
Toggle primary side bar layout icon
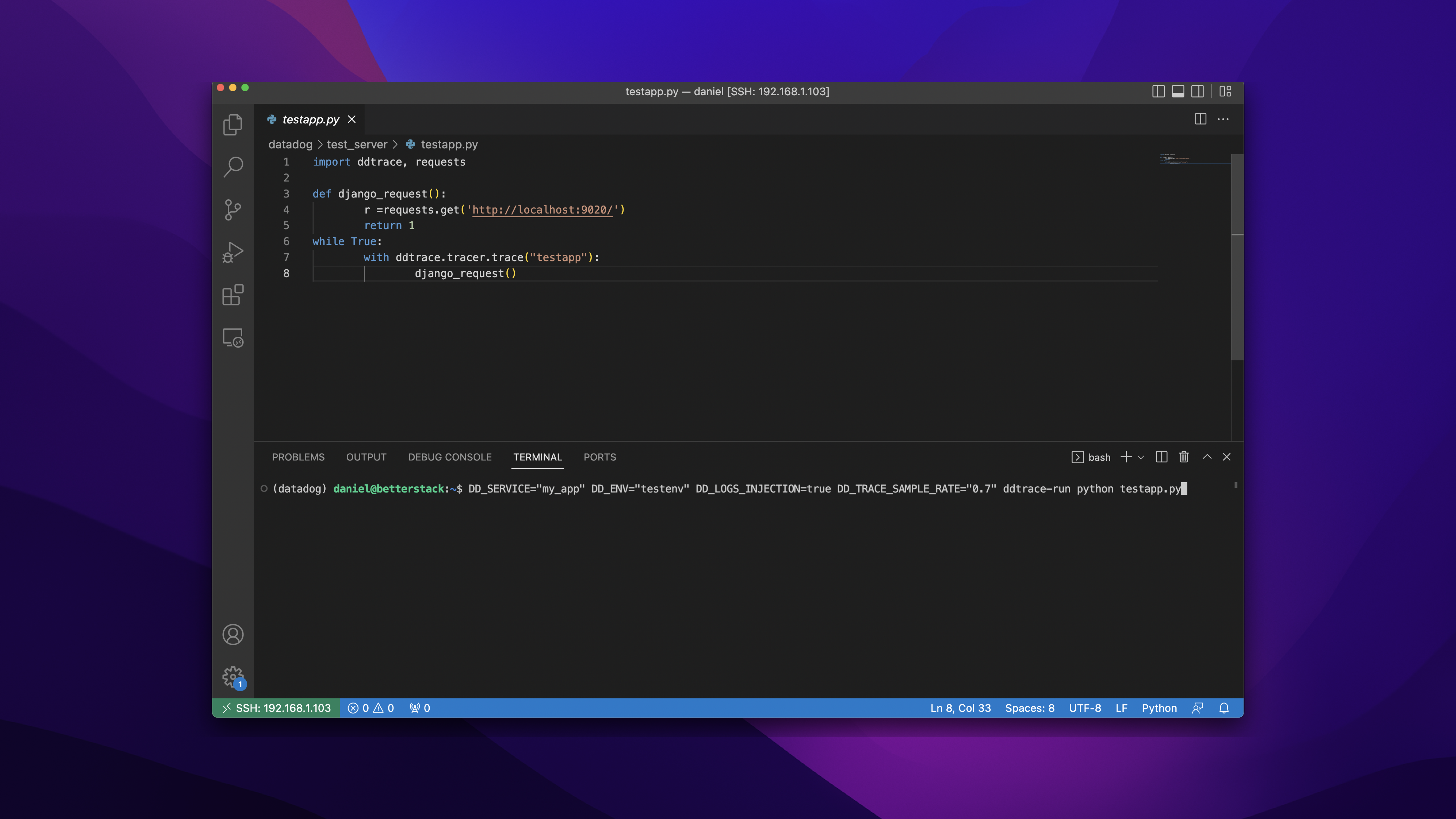(x=1158, y=91)
